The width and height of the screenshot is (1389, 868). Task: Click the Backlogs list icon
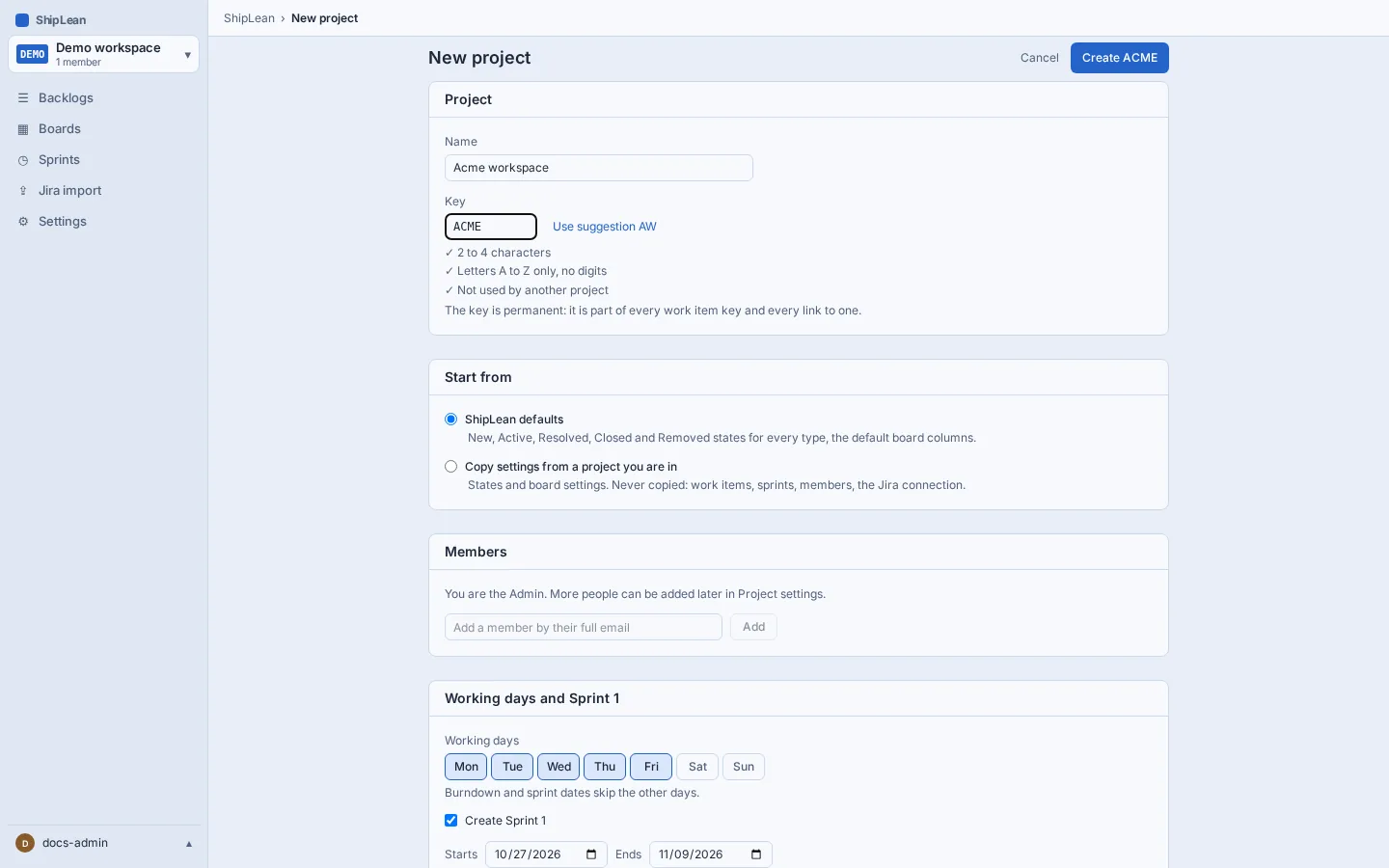point(23,98)
